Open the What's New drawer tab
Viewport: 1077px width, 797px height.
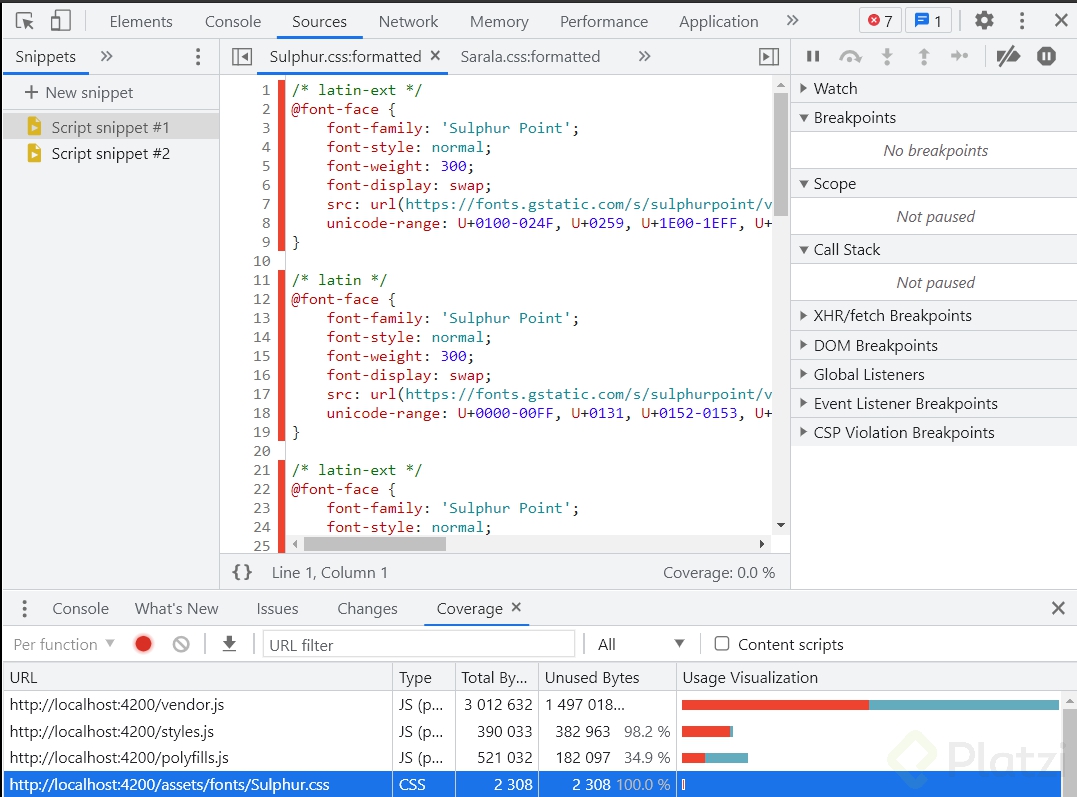[177, 608]
